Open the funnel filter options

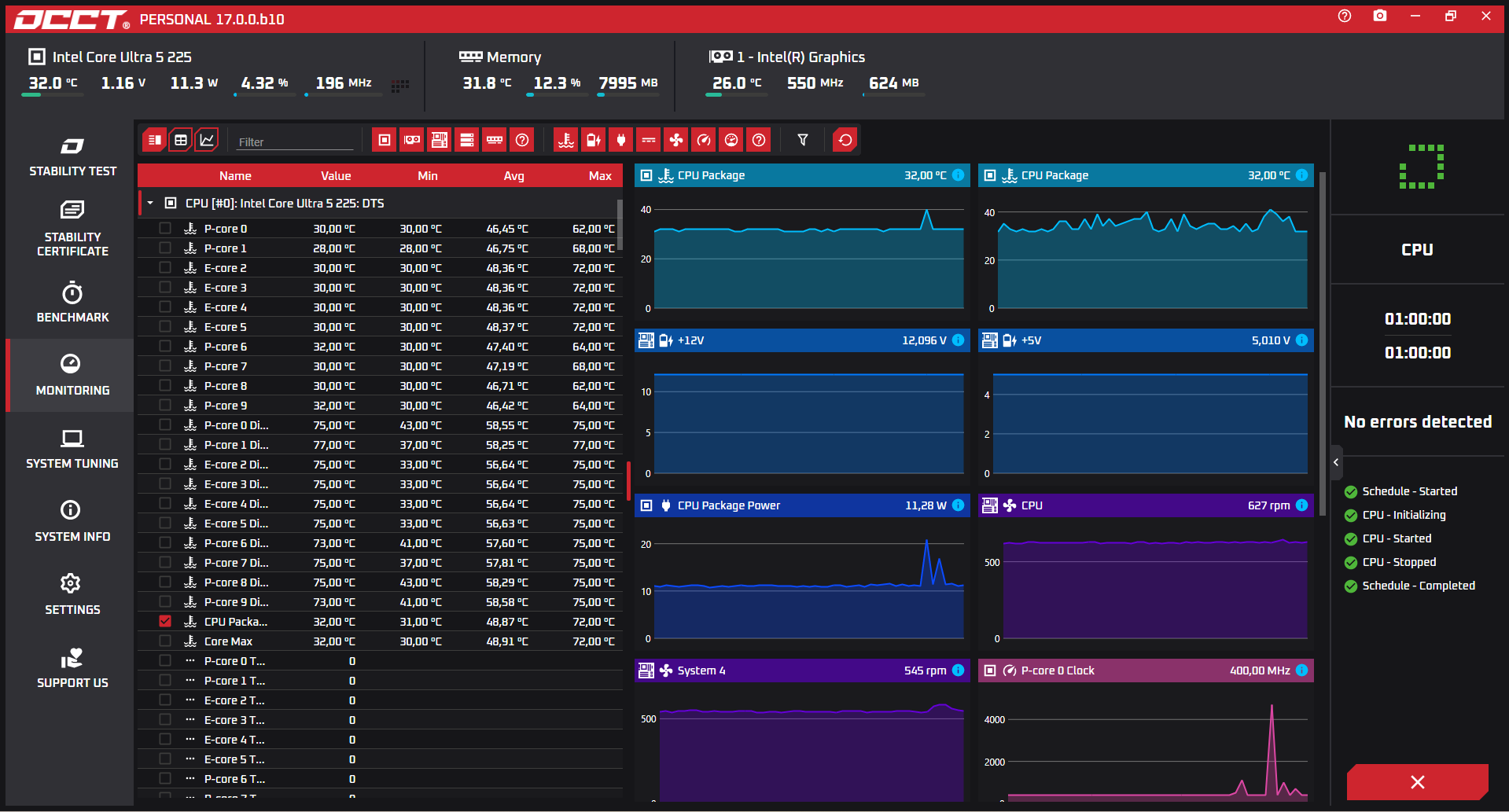(x=803, y=140)
